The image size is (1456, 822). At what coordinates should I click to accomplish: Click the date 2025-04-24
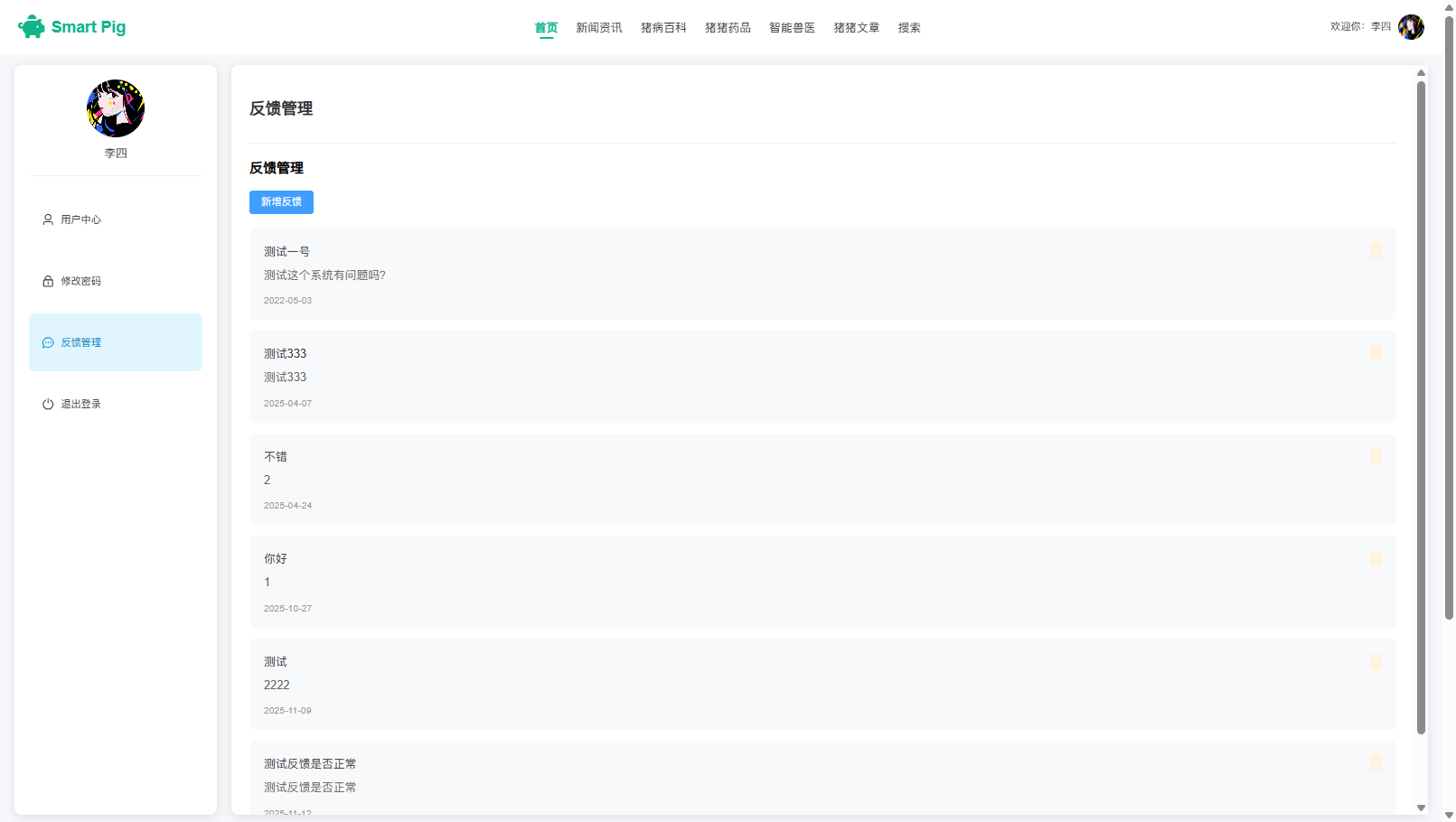pyautogui.click(x=287, y=506)
